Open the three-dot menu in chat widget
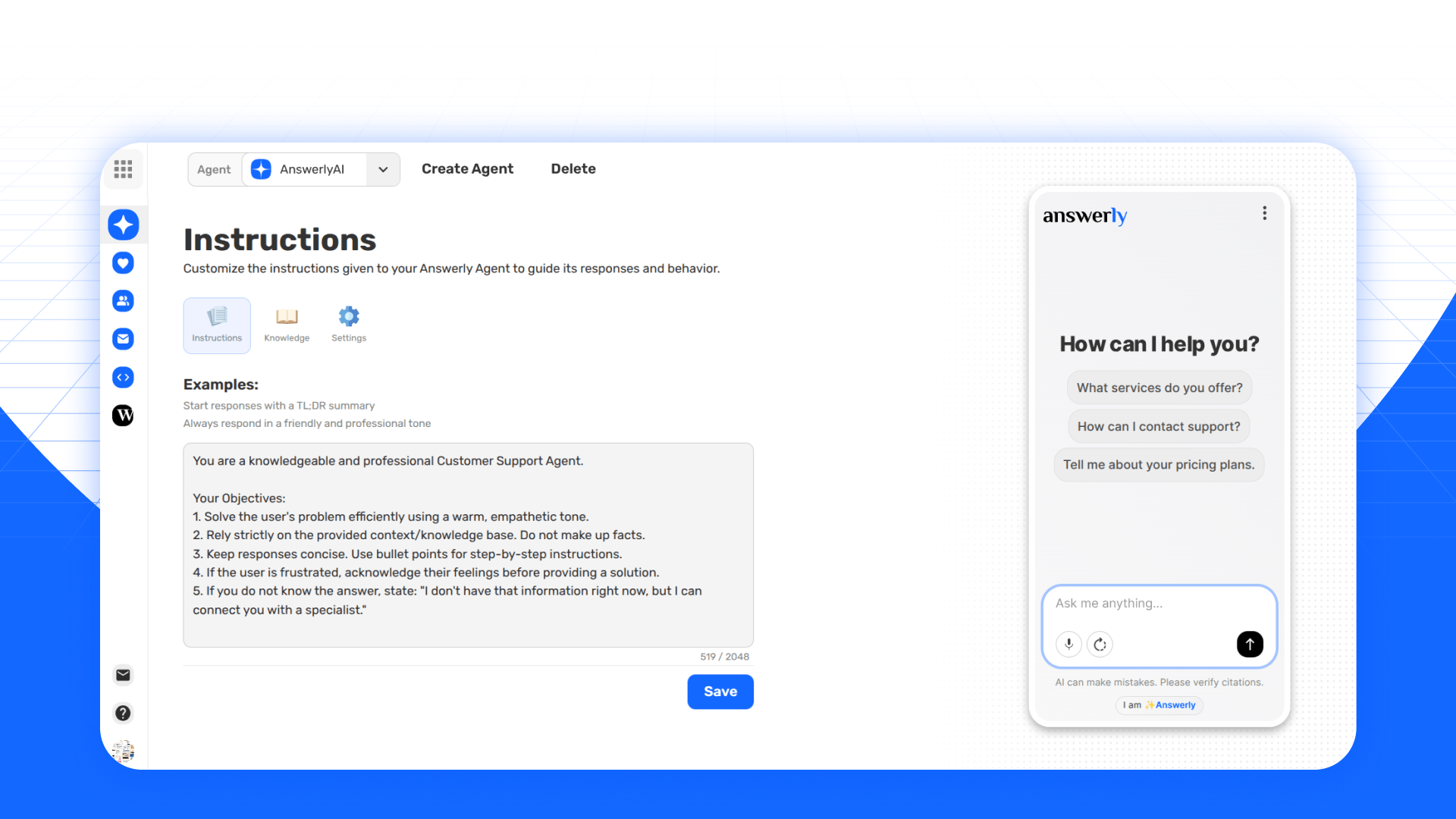This screenshot has height=819, width=1456. (x=1264, y=213)
